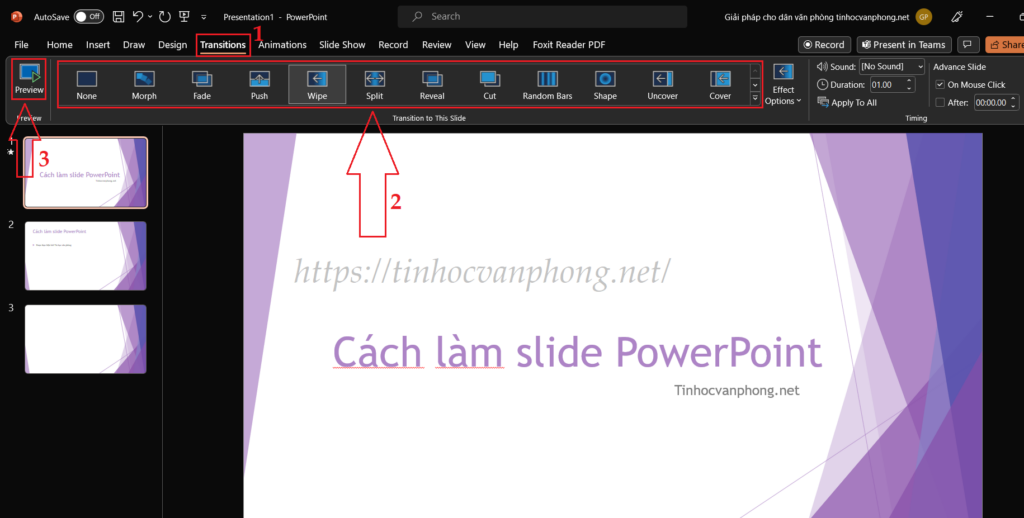Open Customize Quick Access Toolbar arrow
Viewport: 1024px width, 518px height.
tap(204, 17)
